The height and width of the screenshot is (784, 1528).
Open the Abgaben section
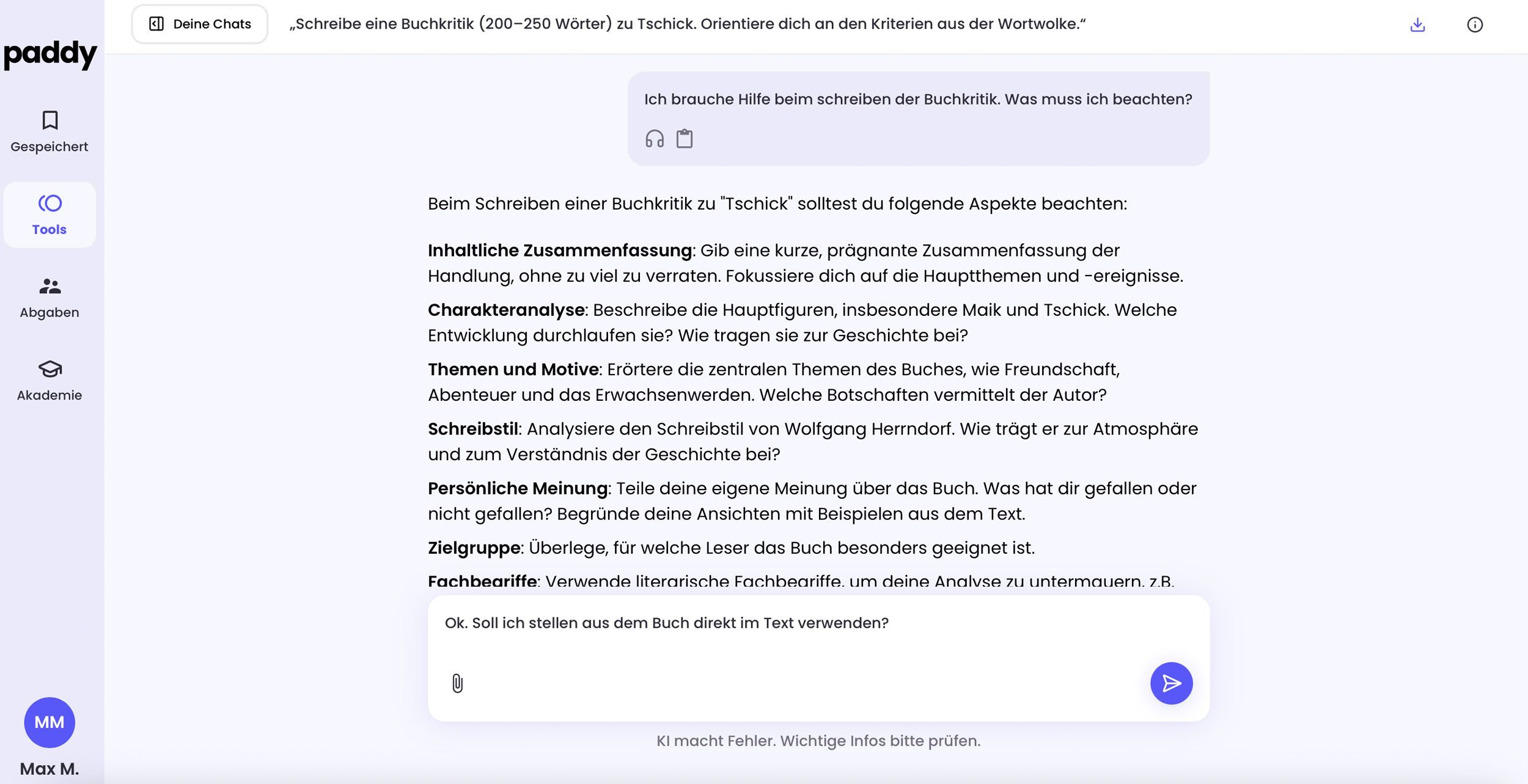click(50, 286)
